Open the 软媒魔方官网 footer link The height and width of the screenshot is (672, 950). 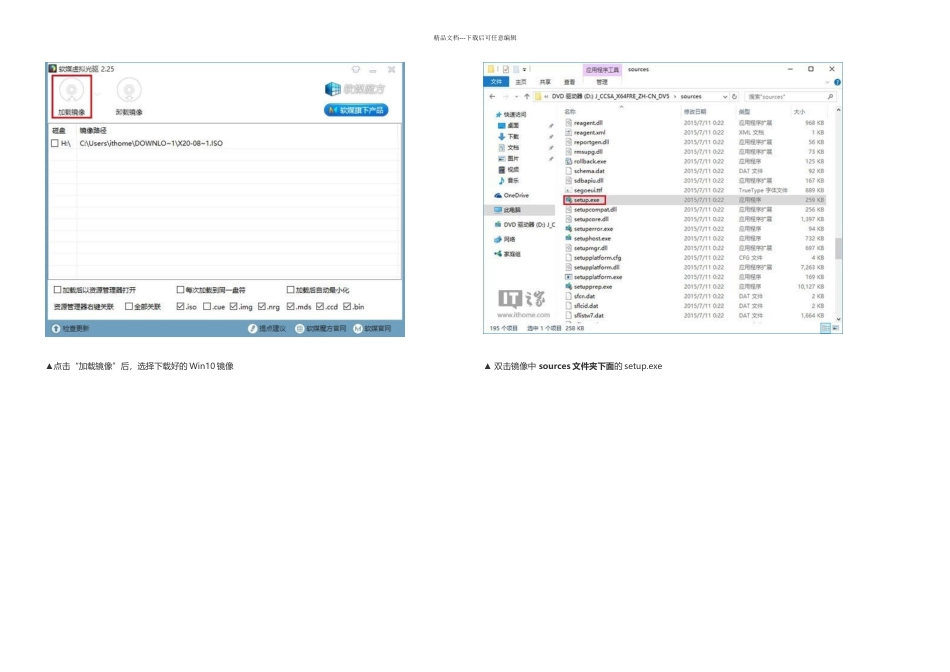321,328
